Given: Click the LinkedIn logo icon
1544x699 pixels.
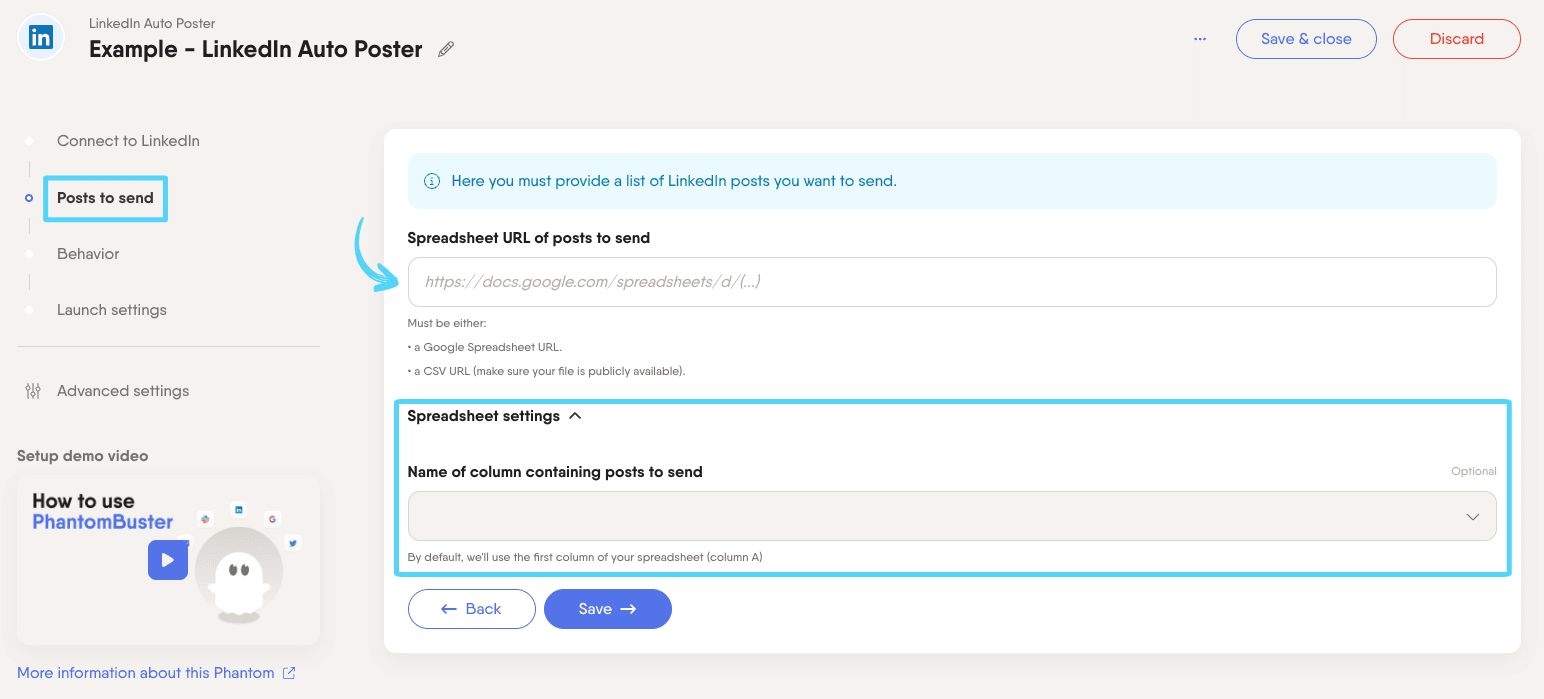Looking at the screenshot, I should [41, 39].
